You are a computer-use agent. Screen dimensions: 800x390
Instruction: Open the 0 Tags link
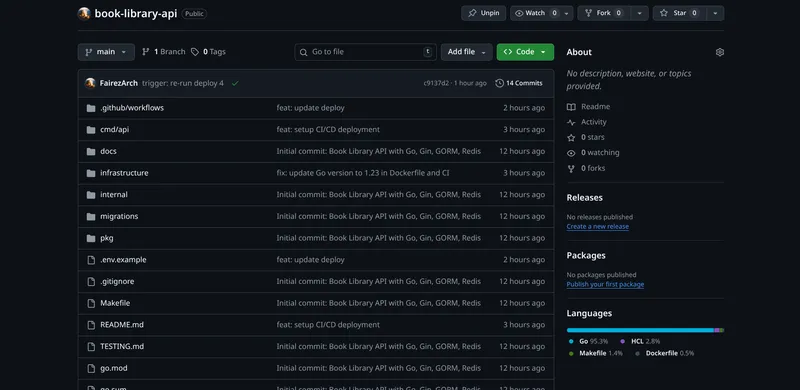[208, 52]
